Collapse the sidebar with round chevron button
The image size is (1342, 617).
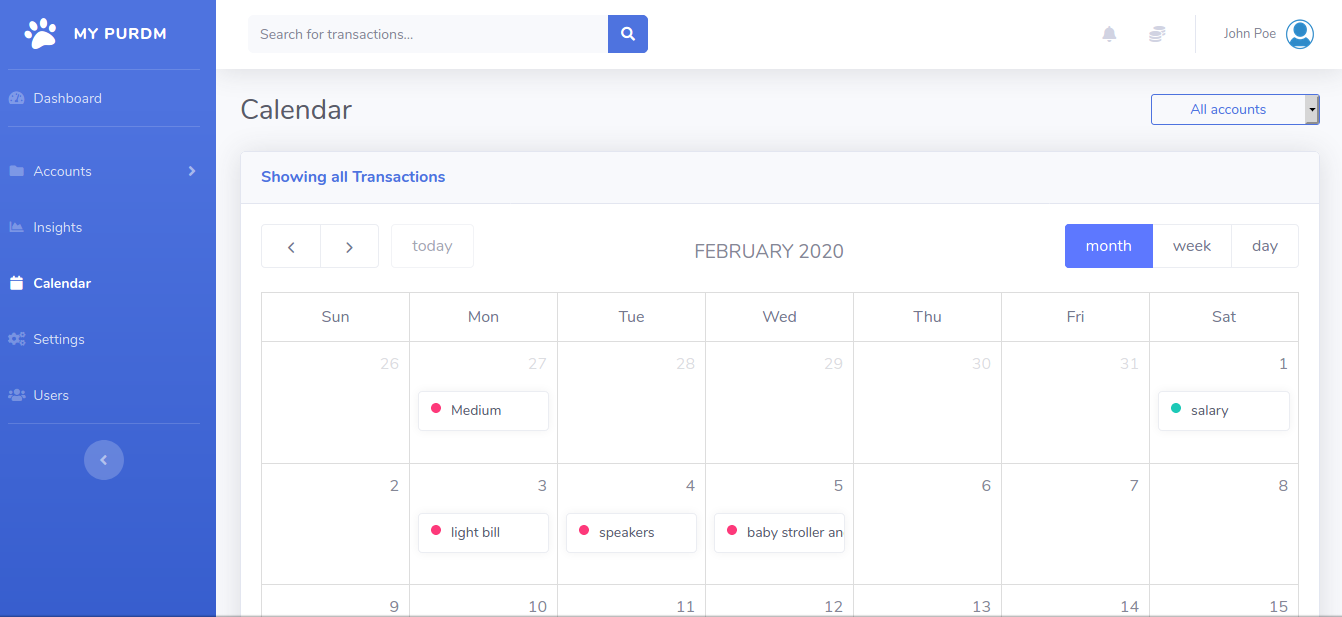[104, 460]
